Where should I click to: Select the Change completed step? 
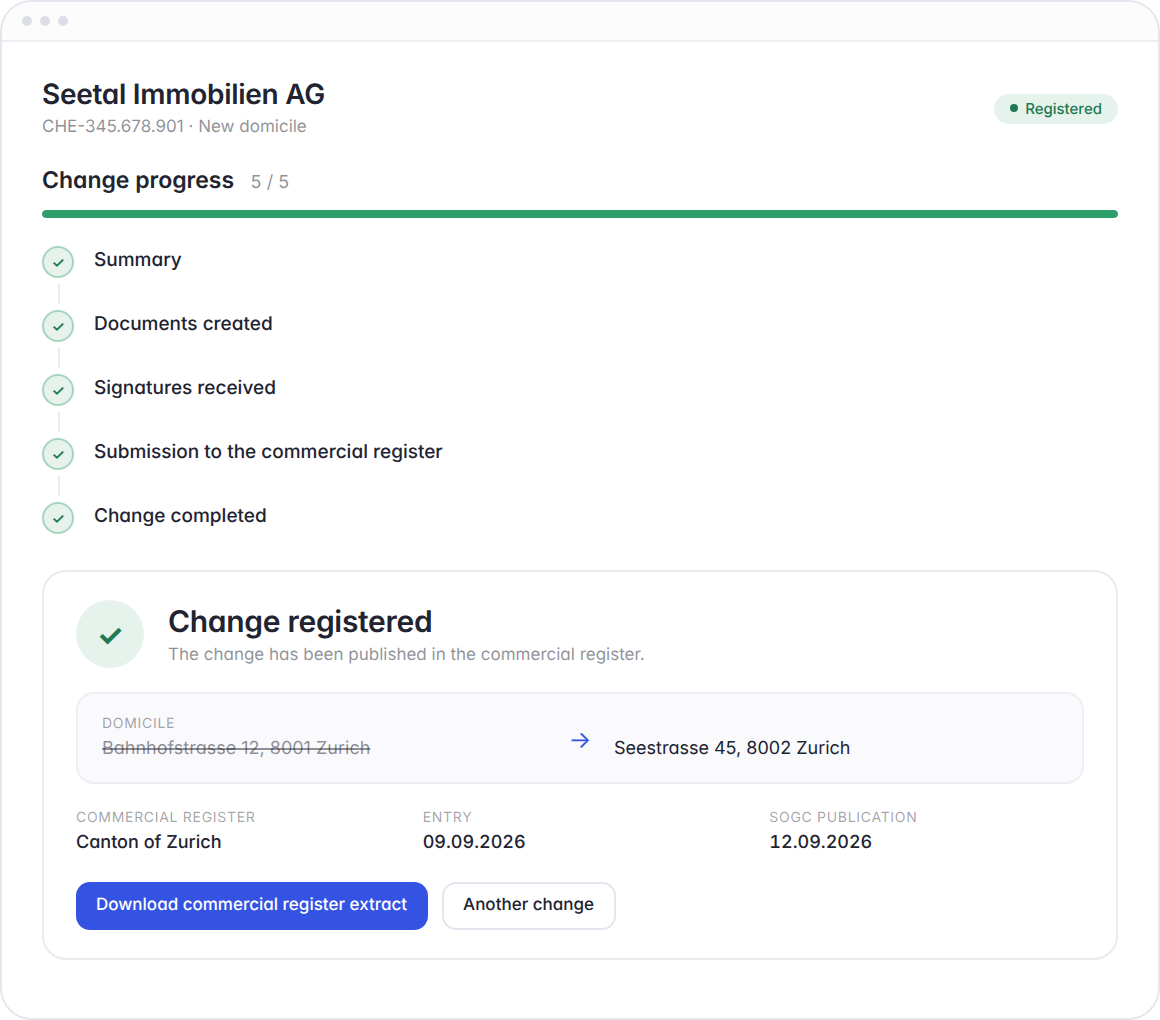[x=180, y=516]
